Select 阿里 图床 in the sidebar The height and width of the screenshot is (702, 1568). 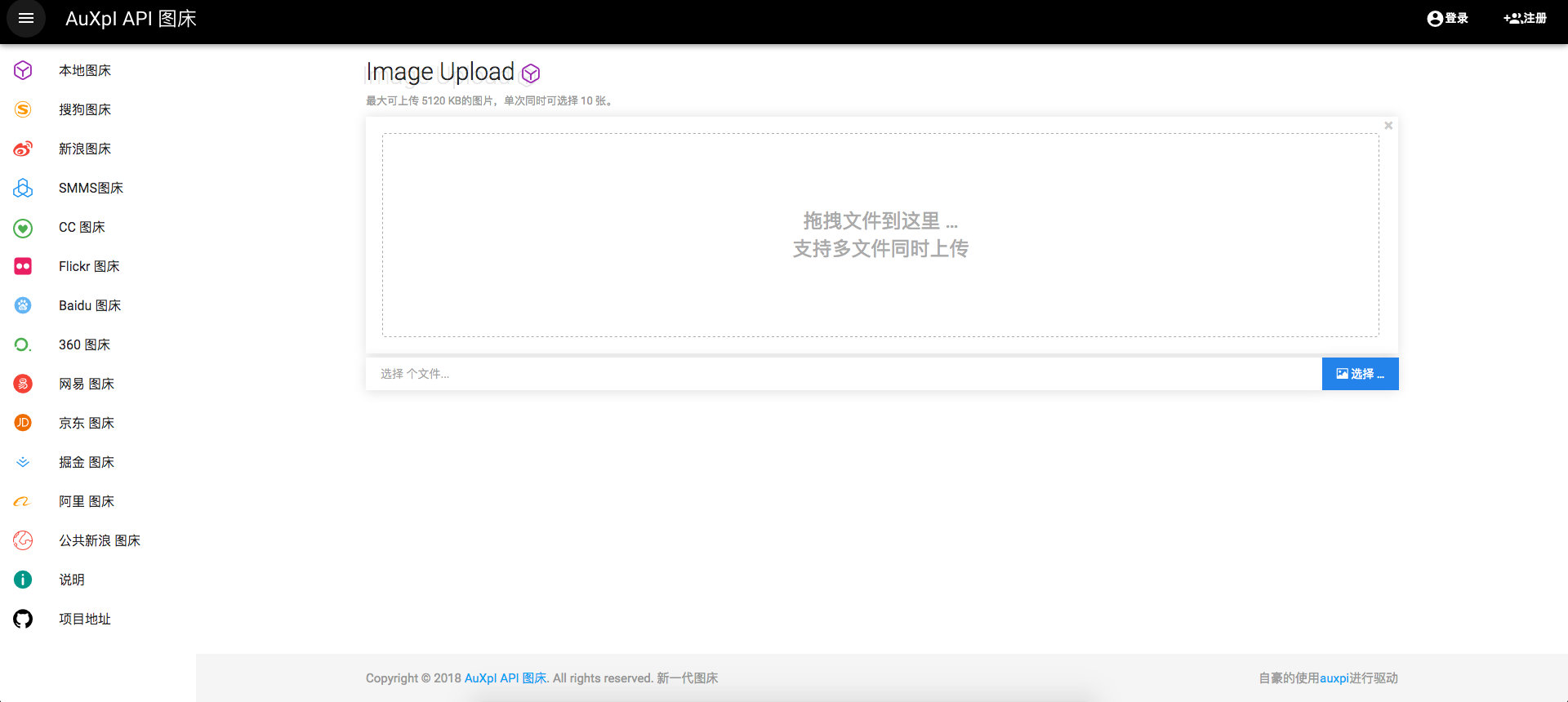(87, 501)
